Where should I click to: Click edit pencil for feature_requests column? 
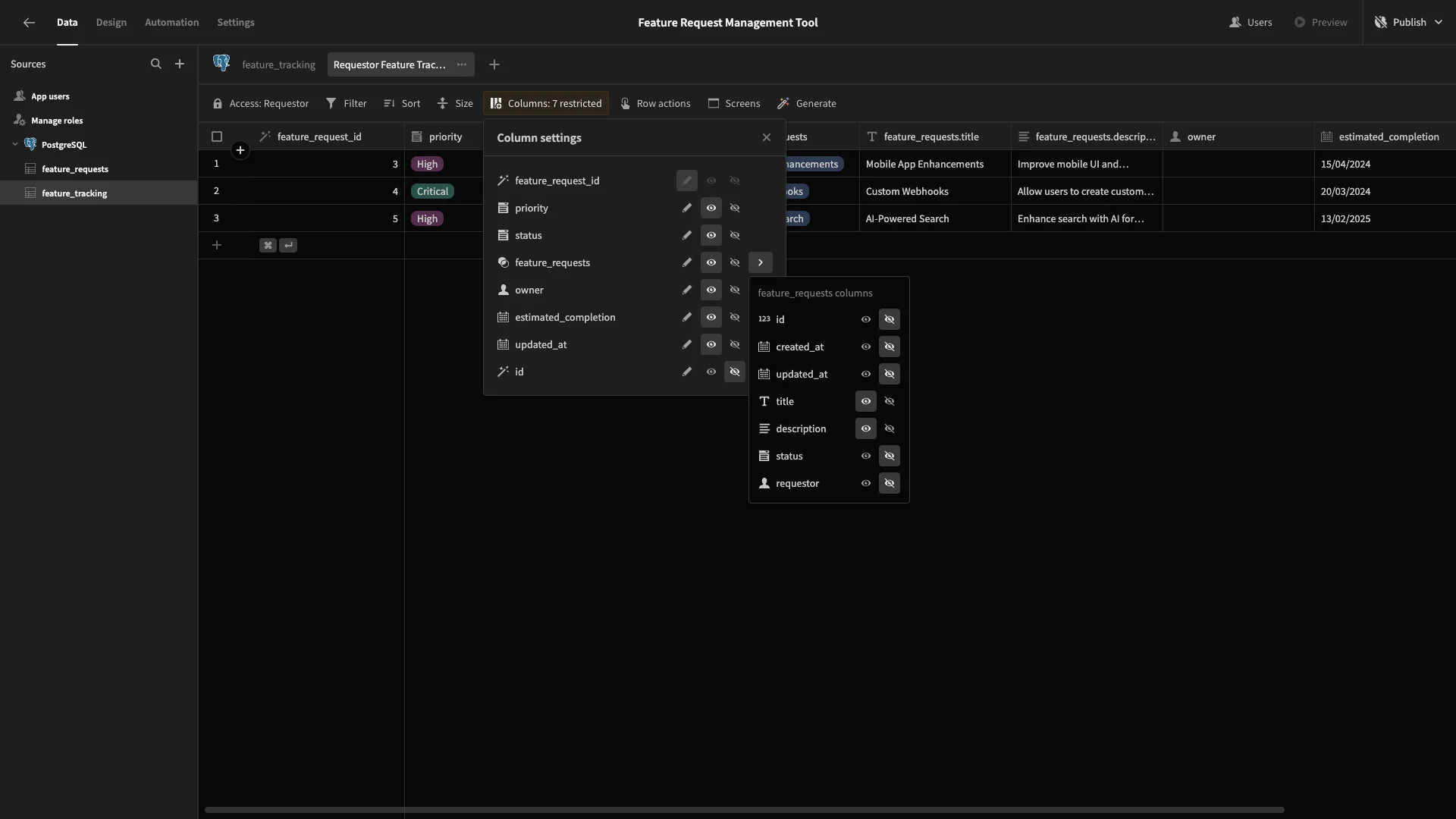(687, 262)
